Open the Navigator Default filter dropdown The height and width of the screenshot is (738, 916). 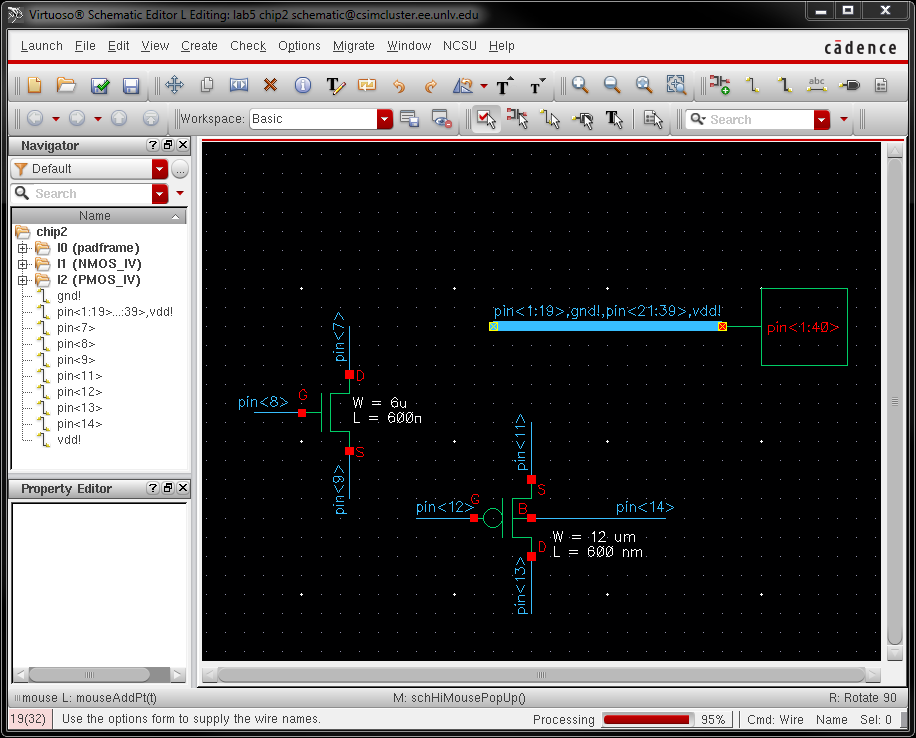pyautogui.click(x=160, y=169)
